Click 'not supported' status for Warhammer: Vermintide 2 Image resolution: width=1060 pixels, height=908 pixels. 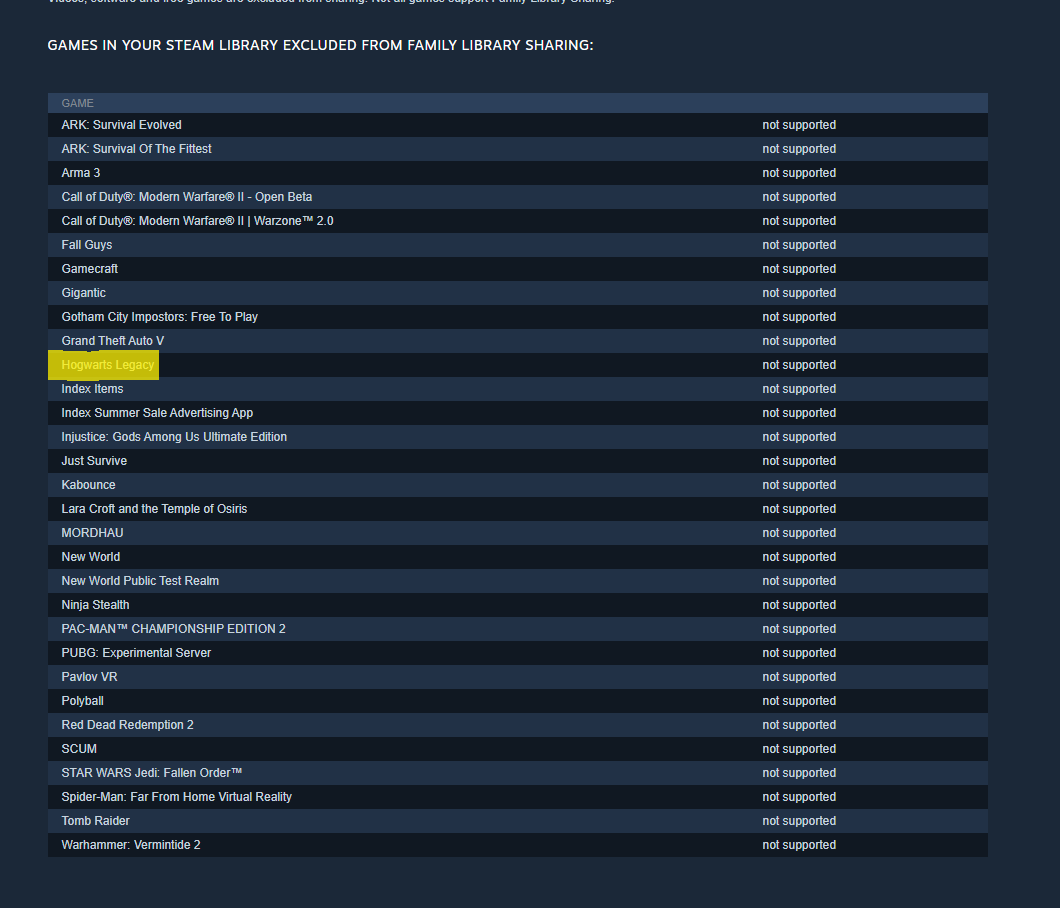coord(799,845)
